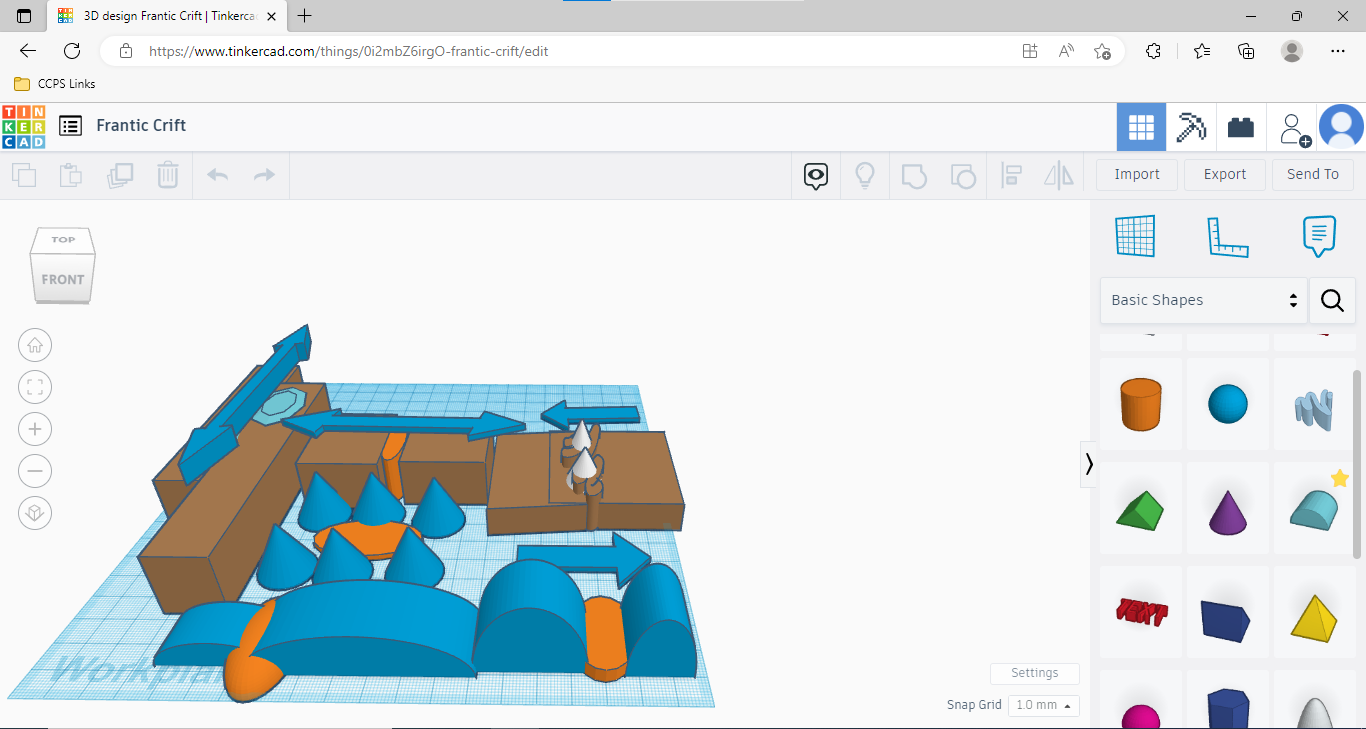Image resolution: width=1366 pixels, height=729 pixels.
Task: Open the designs list icon
Action: point(70,126)
